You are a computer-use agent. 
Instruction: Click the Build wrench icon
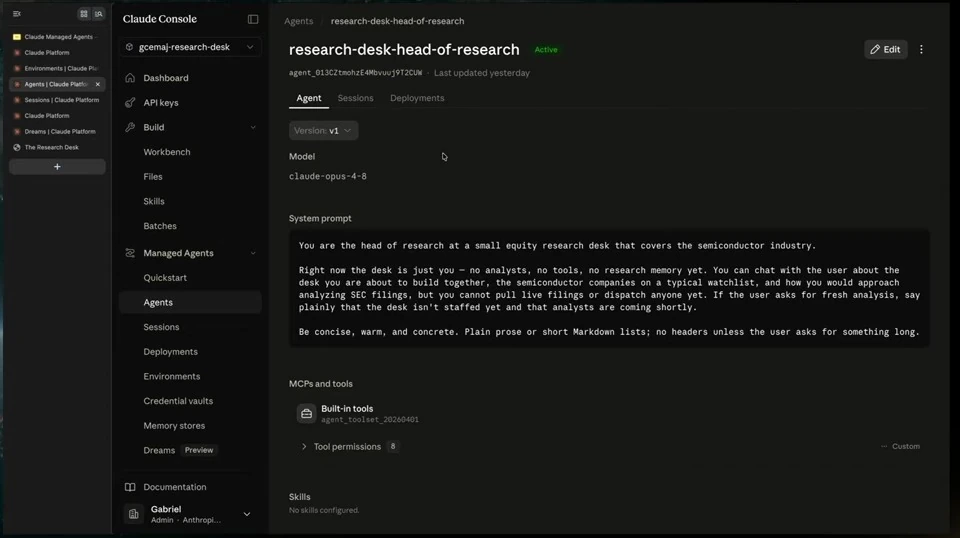130,127
